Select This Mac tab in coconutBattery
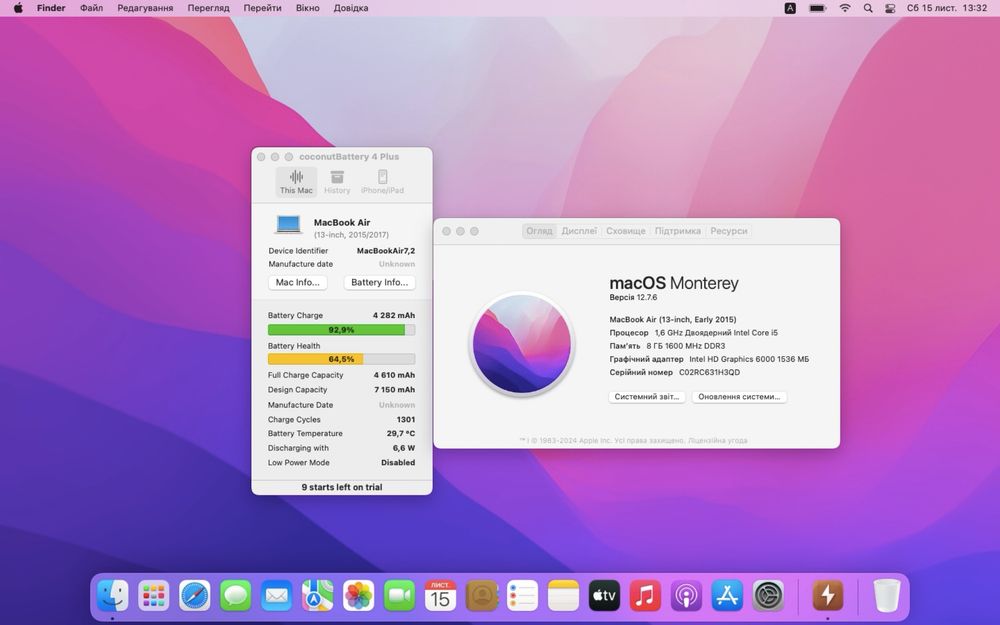This screenshot has width=1000, height=625. point(297,182)
